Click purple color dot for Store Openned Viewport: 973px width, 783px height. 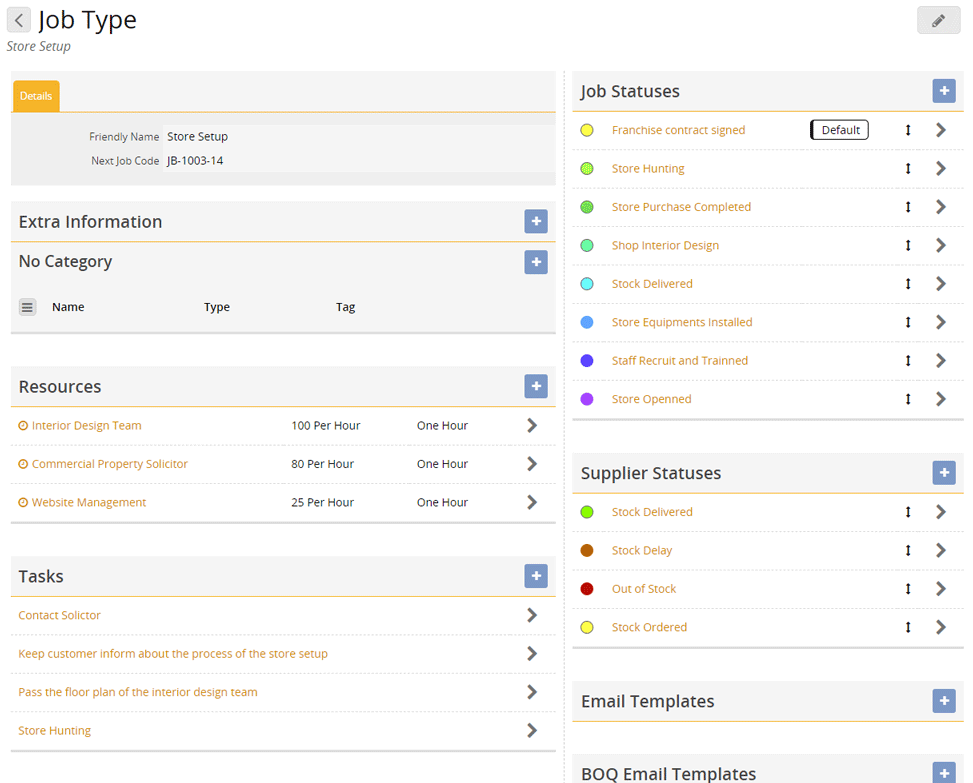tap(587, 400)
